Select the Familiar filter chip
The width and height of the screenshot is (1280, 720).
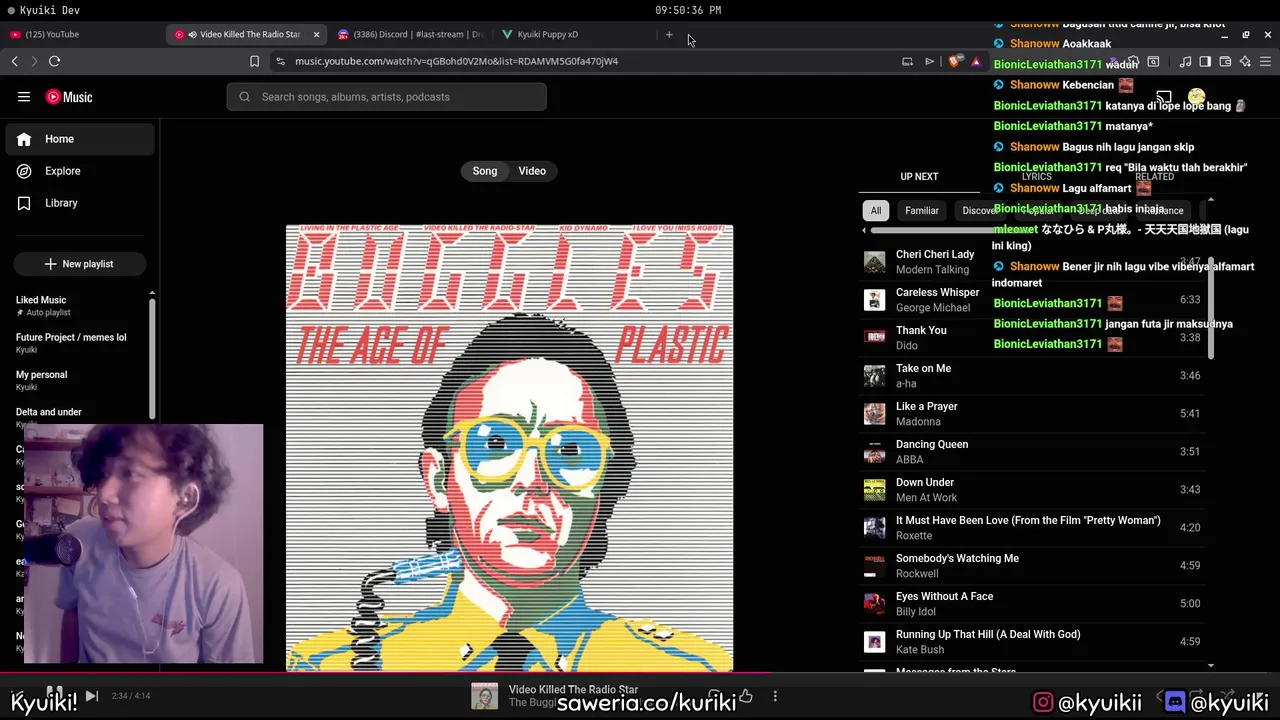tap(922, 211)
